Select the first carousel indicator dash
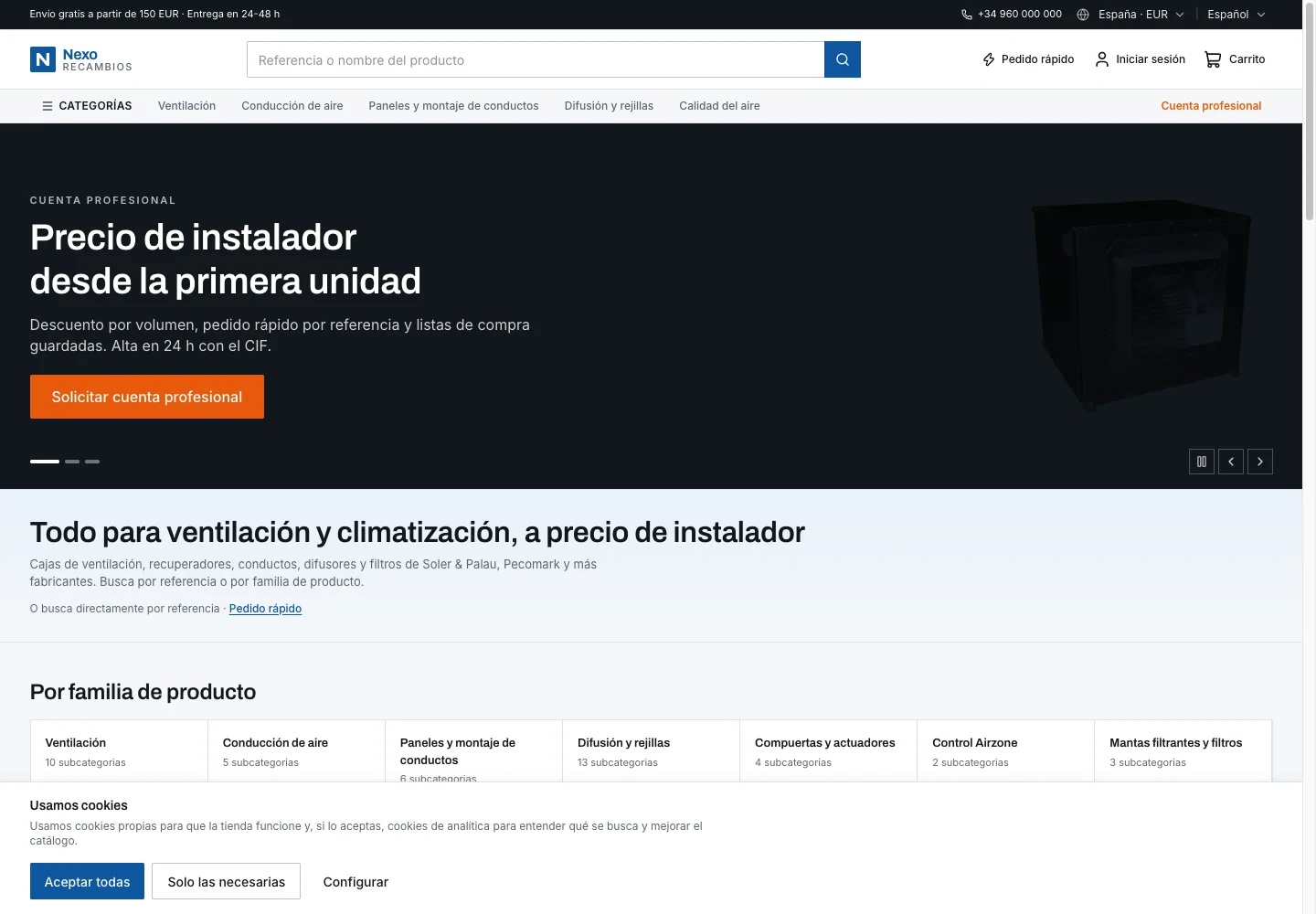Viewport: 1316px width, 914px height. 45,462
